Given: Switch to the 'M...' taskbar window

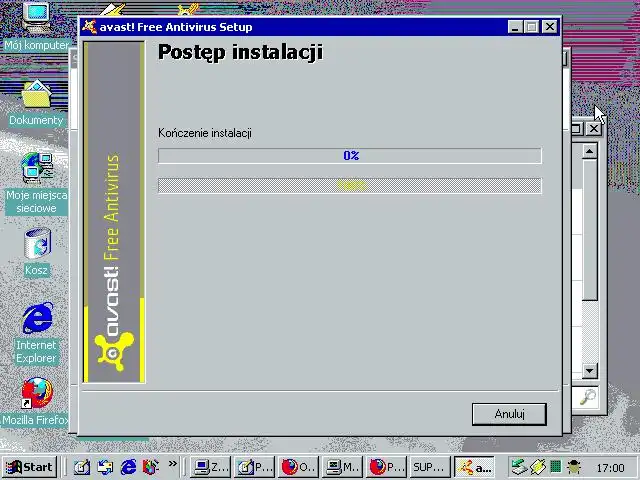Looking at the screenshot, I should tap(343, 467).
